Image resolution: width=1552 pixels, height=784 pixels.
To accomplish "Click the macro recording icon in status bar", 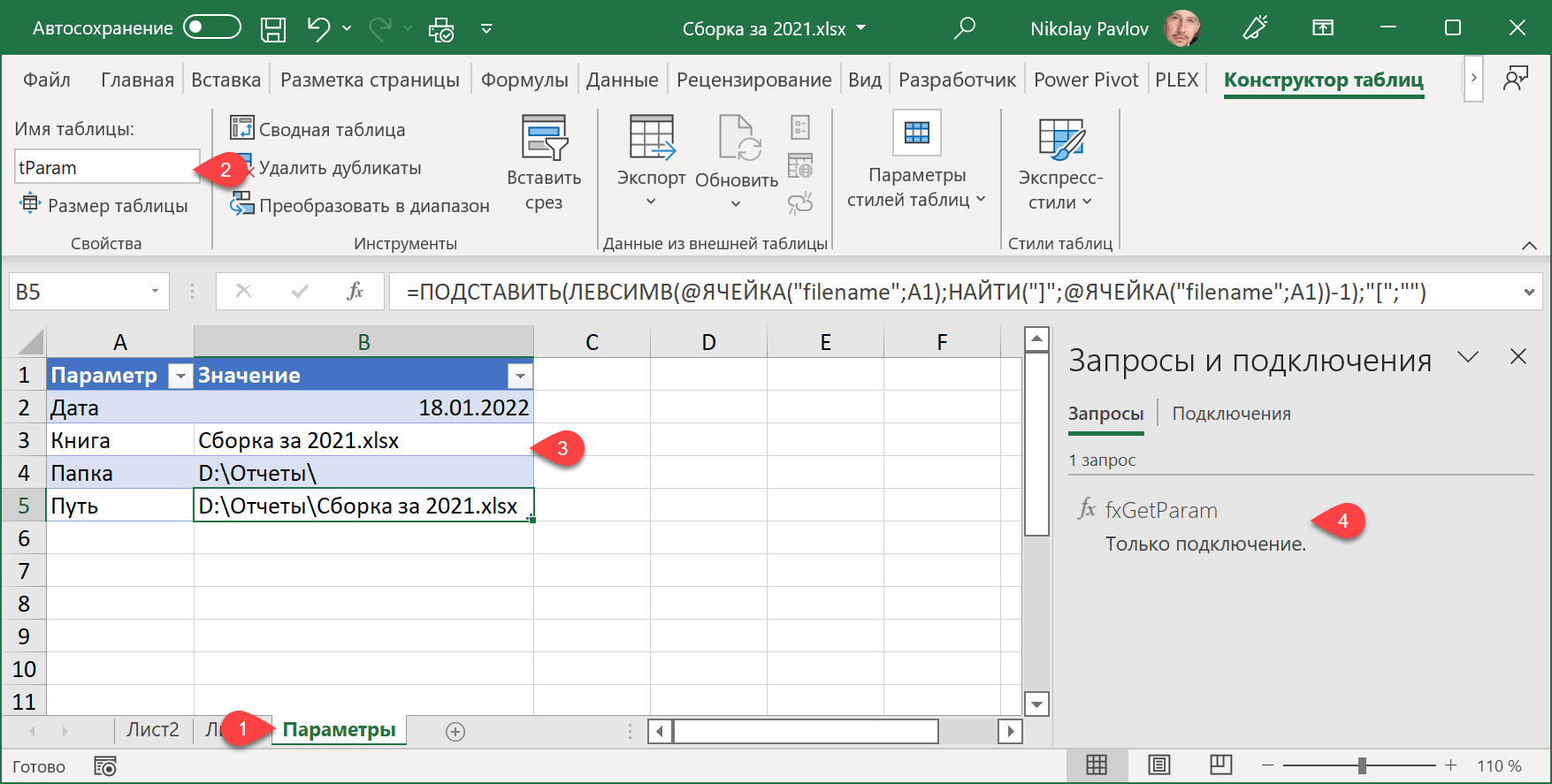I will pos(105,766).
